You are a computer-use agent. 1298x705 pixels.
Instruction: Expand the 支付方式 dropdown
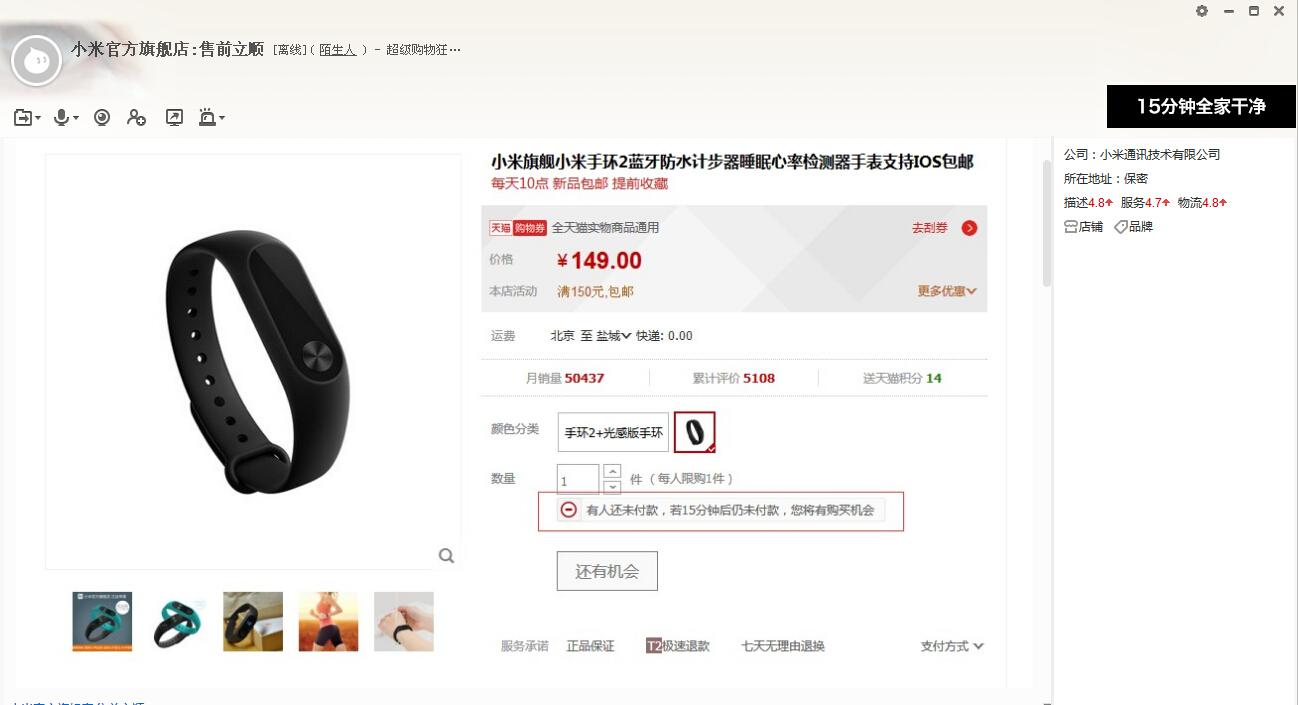tap(952, 646)
